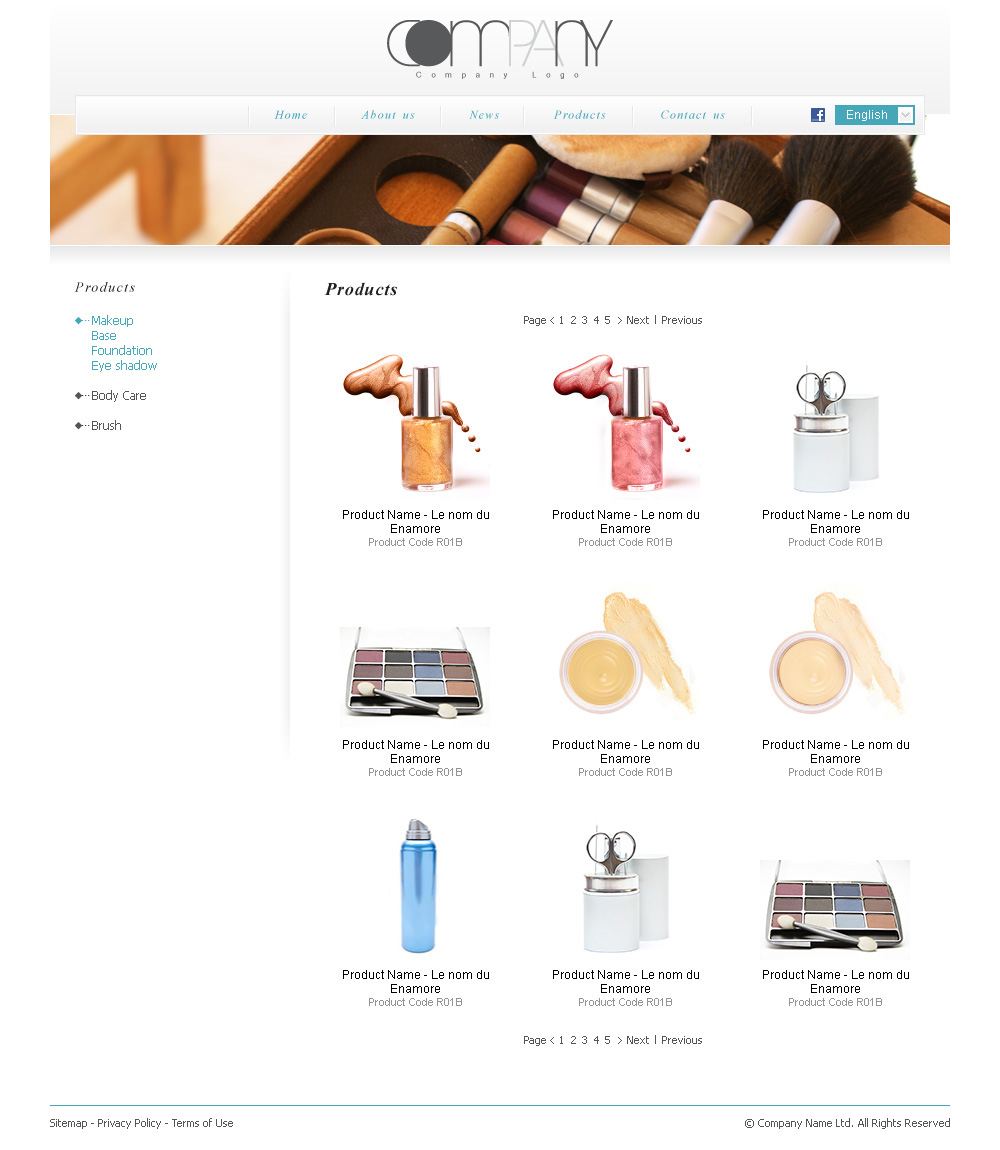This screenshot has height=1150, width=1000.
Task: Click top pagination right arrow
Action: coord(619,321)
